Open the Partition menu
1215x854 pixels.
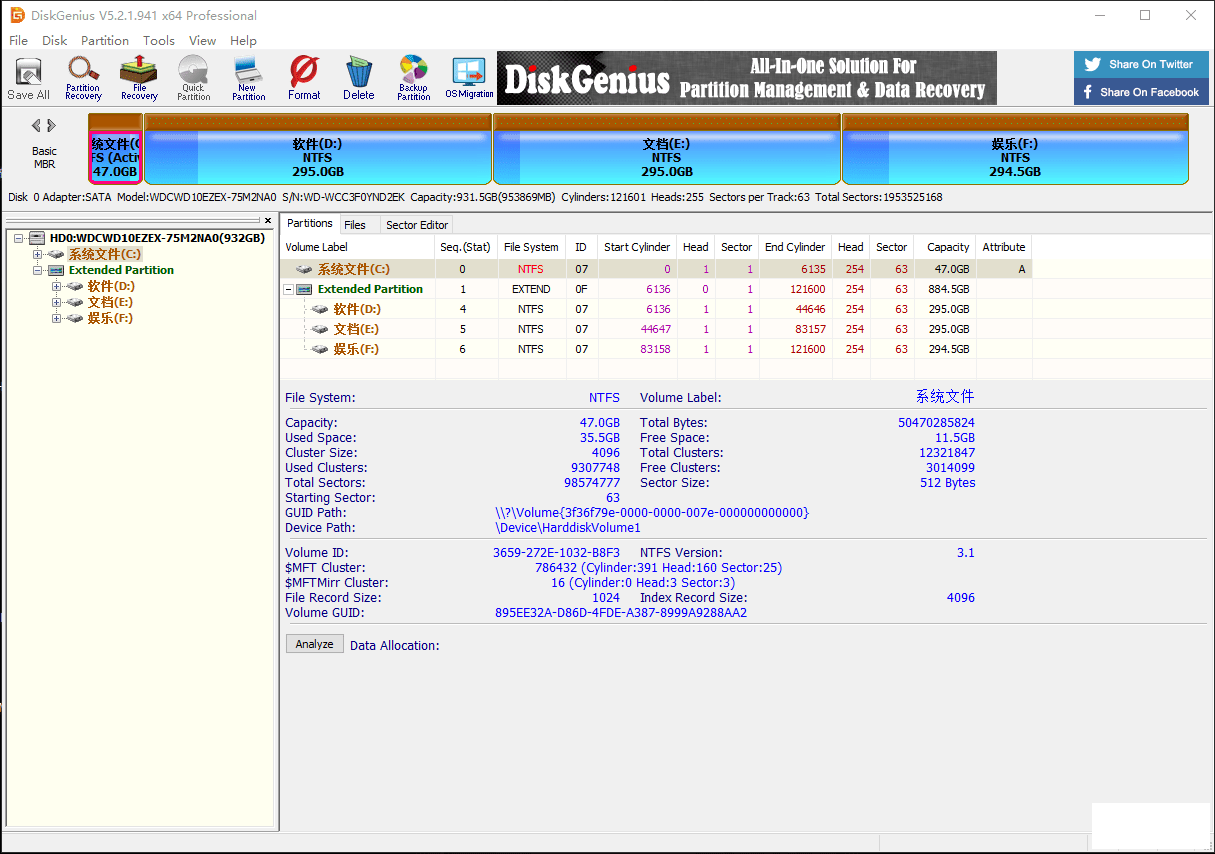[105, 40]
